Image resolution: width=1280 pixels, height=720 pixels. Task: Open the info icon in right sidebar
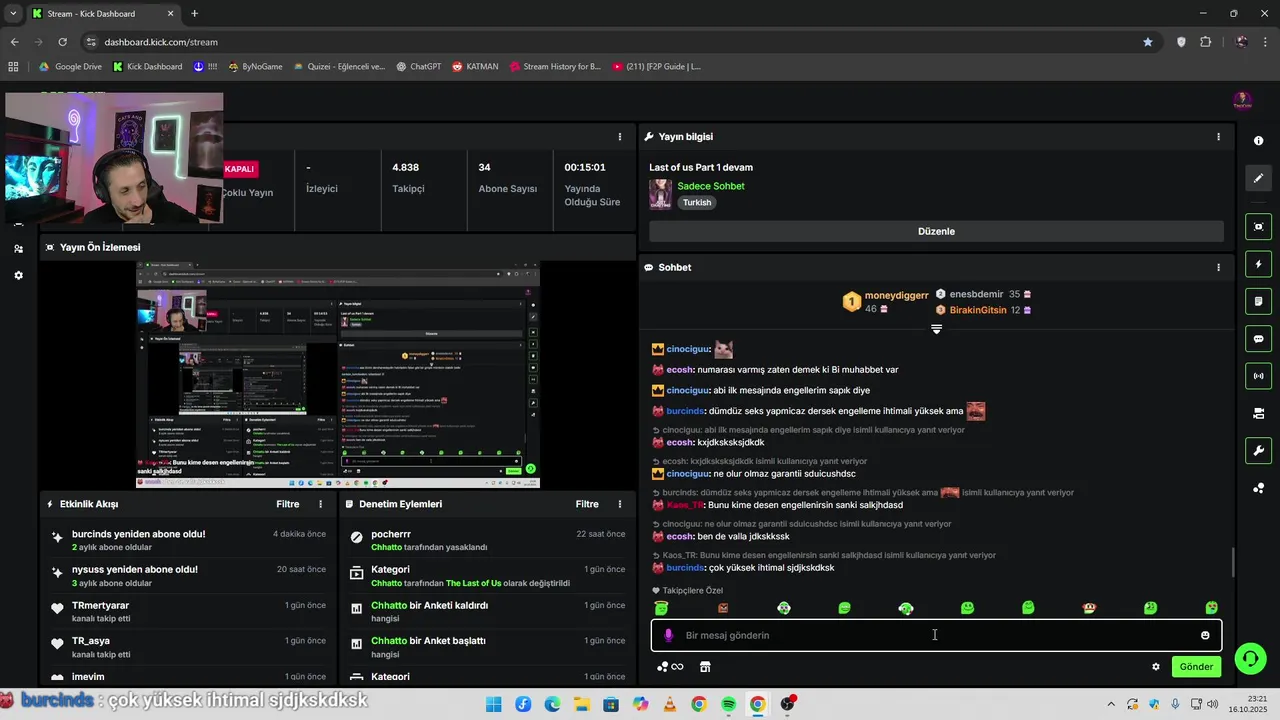[1258, 141]
